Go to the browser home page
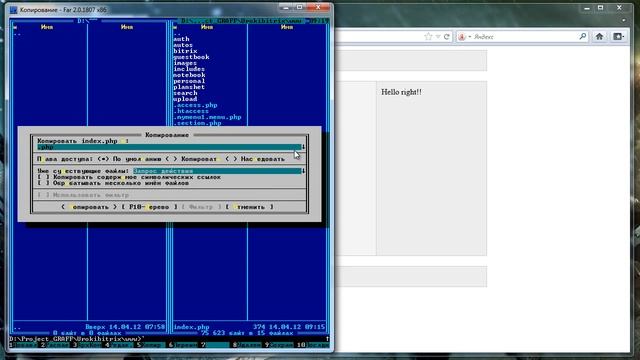The height and width of the screenshot is (360, 640). coord(599,37)
